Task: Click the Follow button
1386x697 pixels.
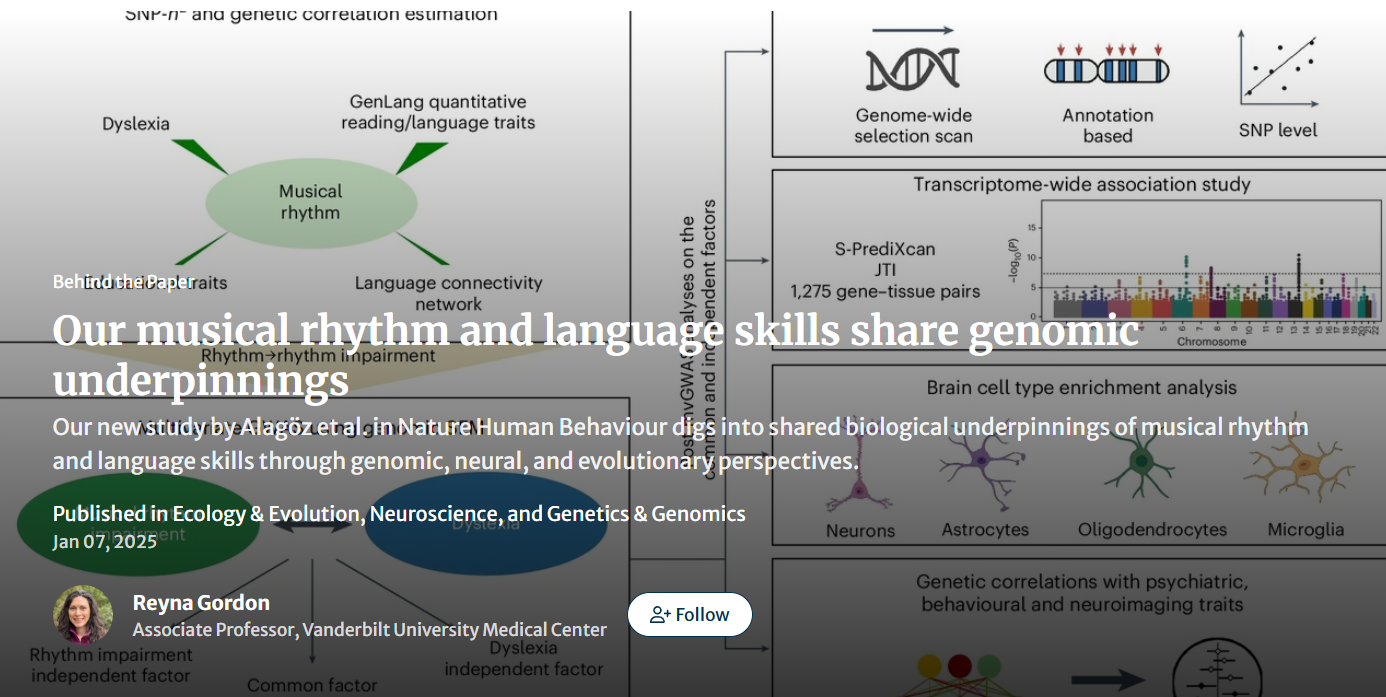Action: click(x=690, y=614)
